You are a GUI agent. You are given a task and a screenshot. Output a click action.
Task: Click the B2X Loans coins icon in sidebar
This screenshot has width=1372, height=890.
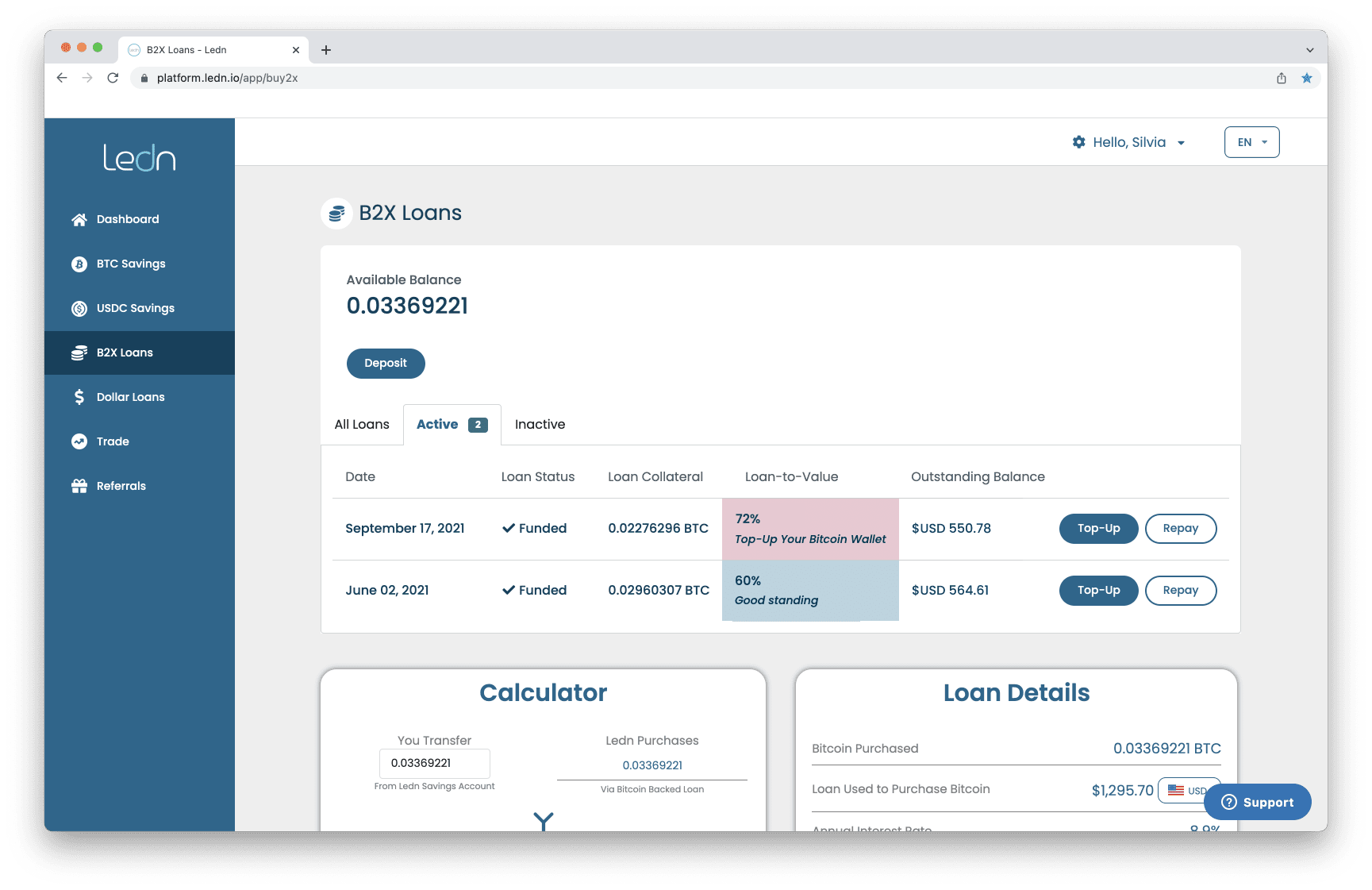(x=79, y=353)
